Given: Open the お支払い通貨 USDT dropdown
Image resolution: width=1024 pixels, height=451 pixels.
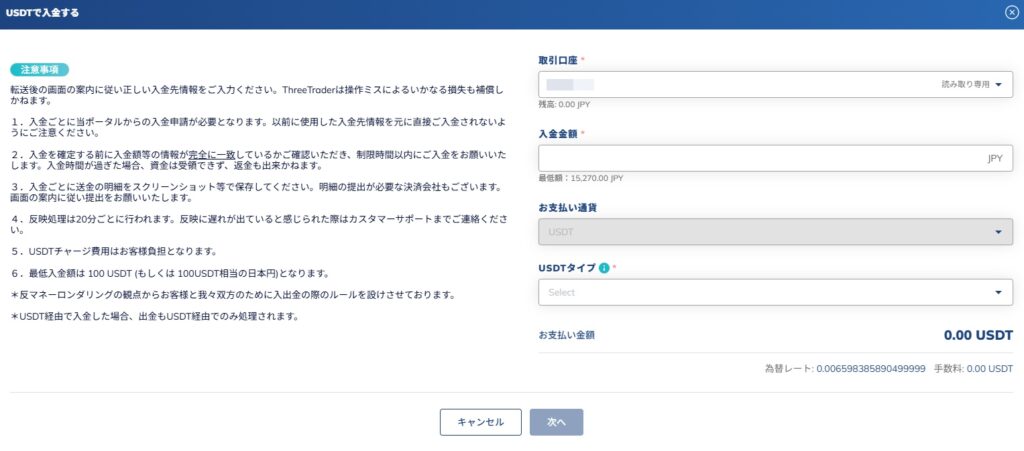Looking at the screenshot, I should [775, 232].
